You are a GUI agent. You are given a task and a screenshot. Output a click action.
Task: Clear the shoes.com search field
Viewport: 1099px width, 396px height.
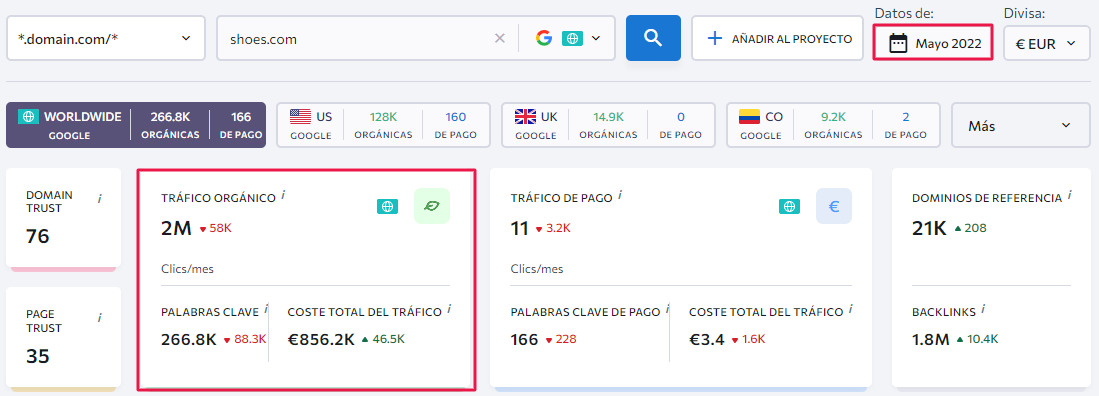point(500,39)
